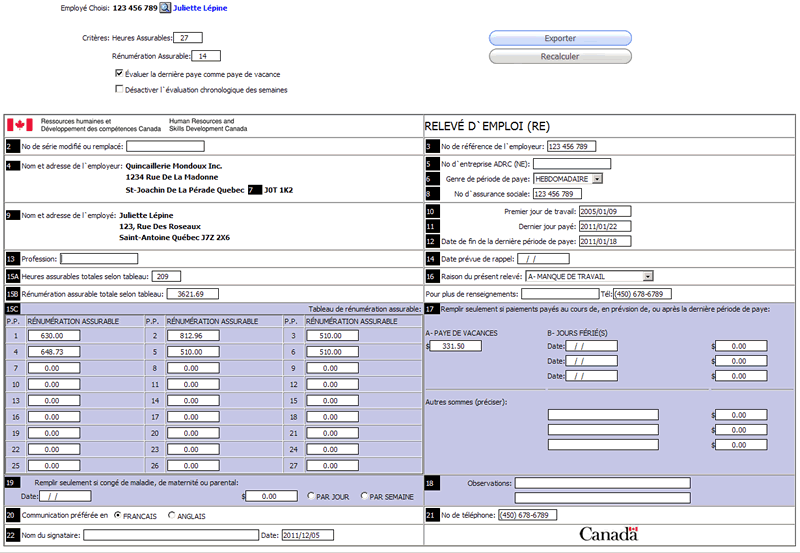Screen dimensions: 800x553
Task: Enable Désactiver l'évaluation chronologique des semaines
Action: 119,89
